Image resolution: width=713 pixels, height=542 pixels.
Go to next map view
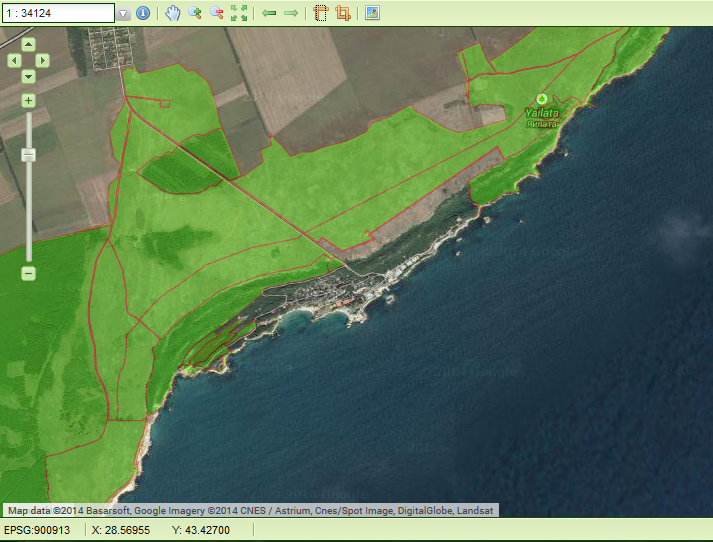291,13
